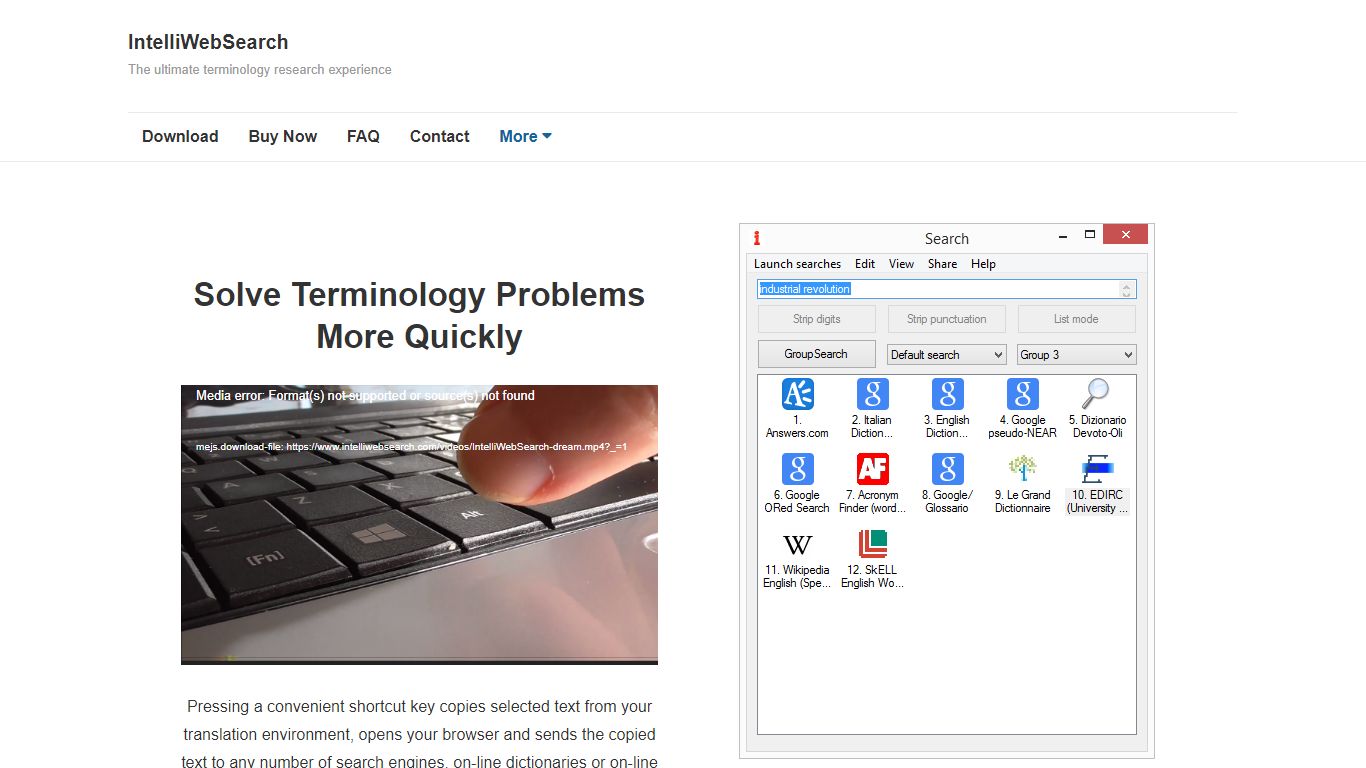Open the Launch searches menu
This screenshot has height=768, width=1366.
click(x=797, y=264)
